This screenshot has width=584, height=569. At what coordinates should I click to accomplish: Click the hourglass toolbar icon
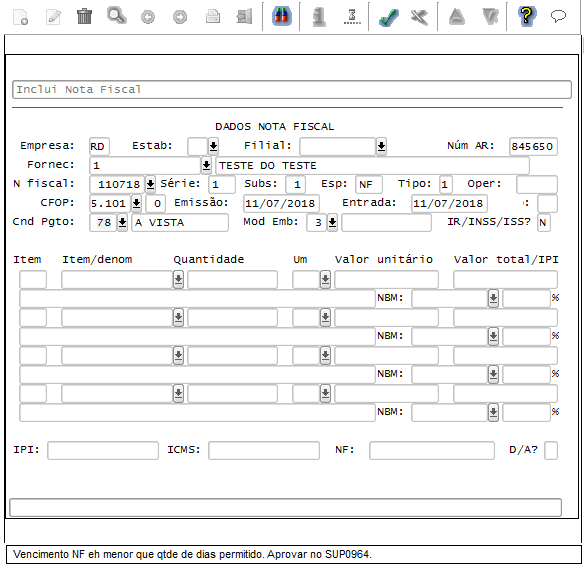click(352, 17)
